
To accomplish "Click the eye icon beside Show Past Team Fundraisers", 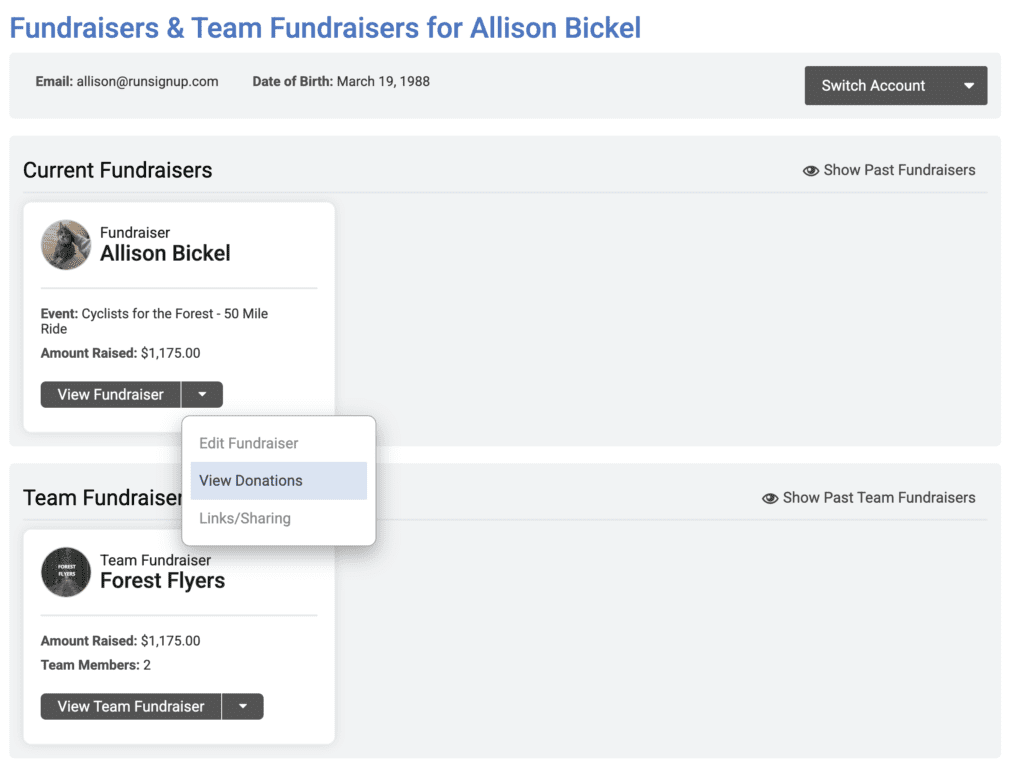I will pyautogui.click(x=770, y=498).
